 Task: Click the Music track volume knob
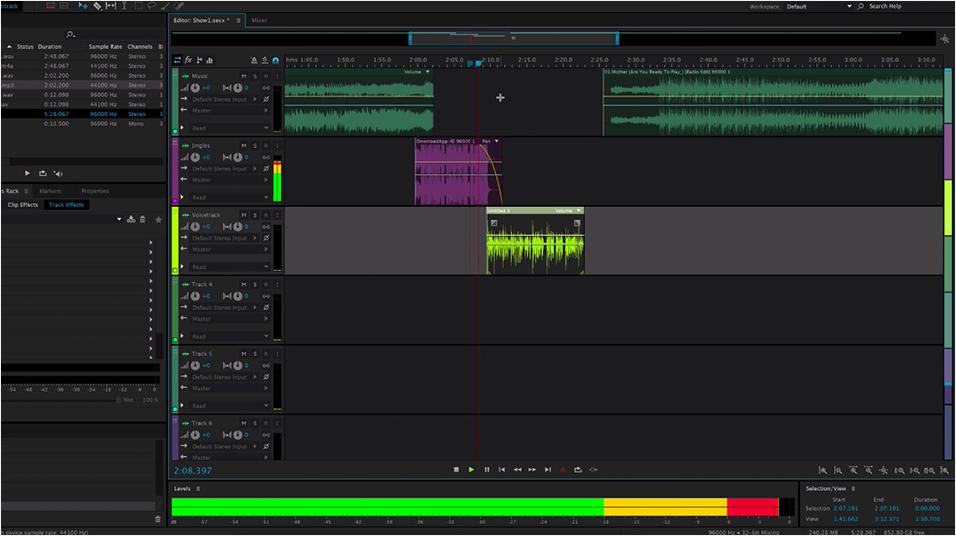[194, 88]
